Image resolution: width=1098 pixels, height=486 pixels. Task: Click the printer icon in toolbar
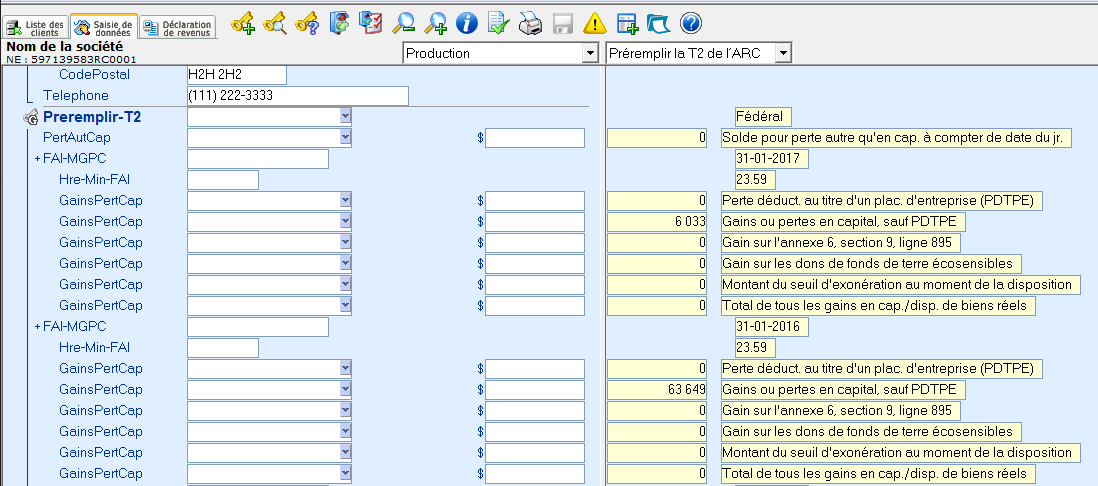531,23
